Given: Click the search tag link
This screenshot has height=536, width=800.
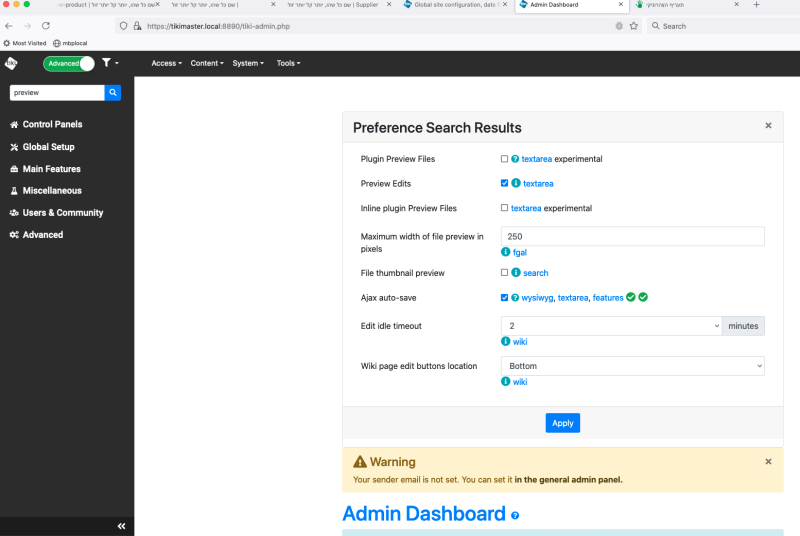Looking at the screenshot, I should pos(535,273).
